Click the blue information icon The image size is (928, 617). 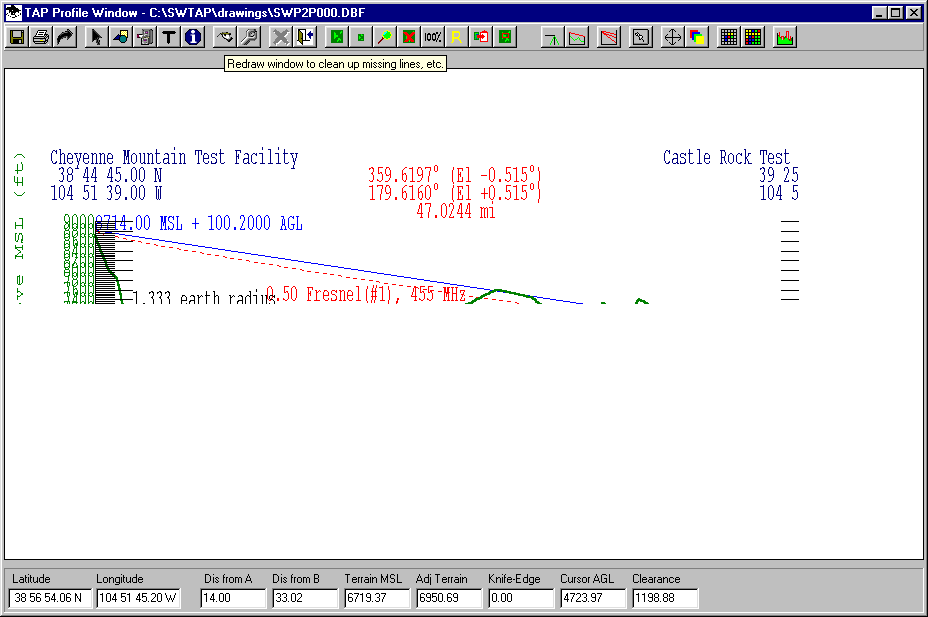coord(193,37)
